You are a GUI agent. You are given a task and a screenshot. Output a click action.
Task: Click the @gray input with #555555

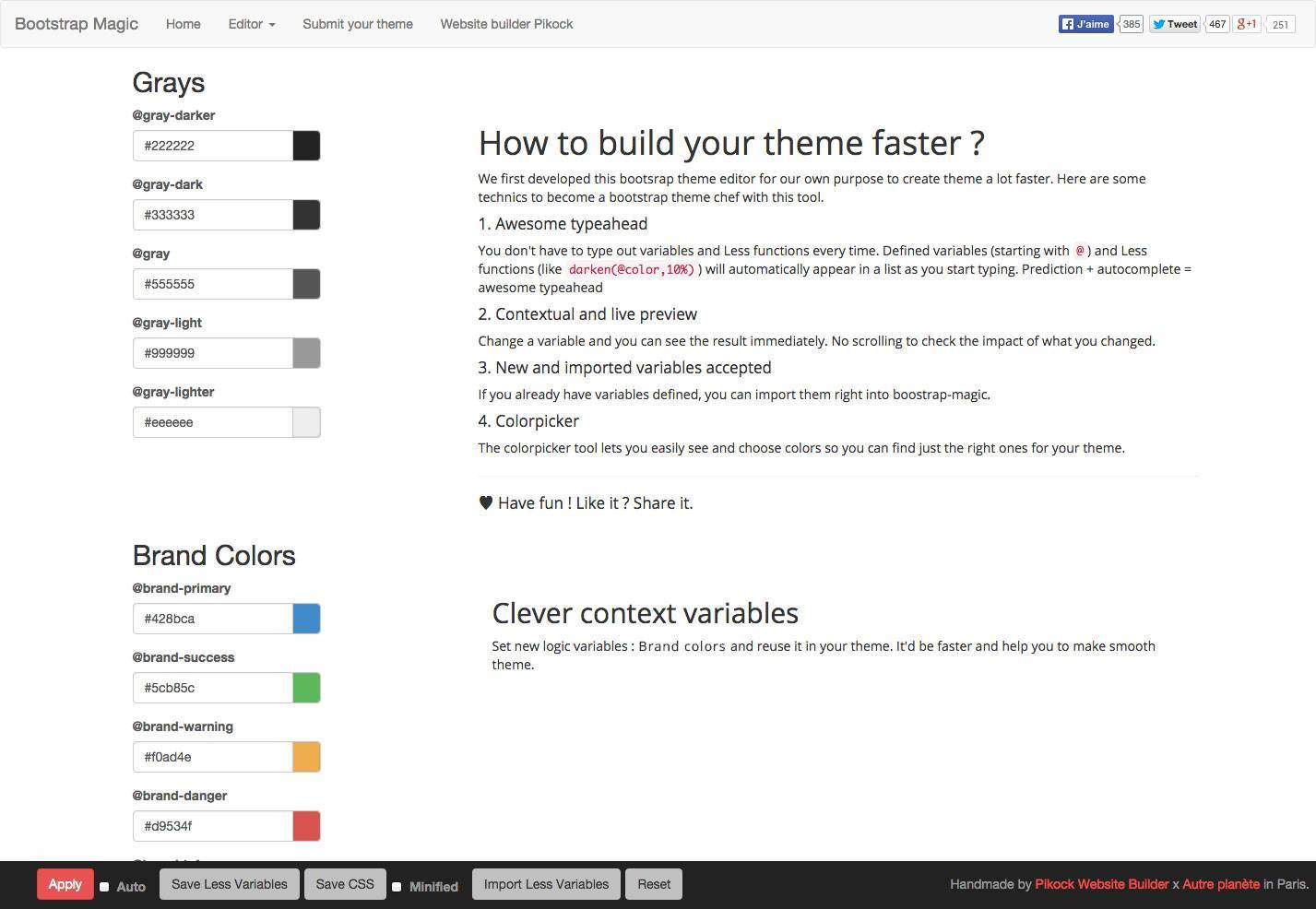pos(213,284)
